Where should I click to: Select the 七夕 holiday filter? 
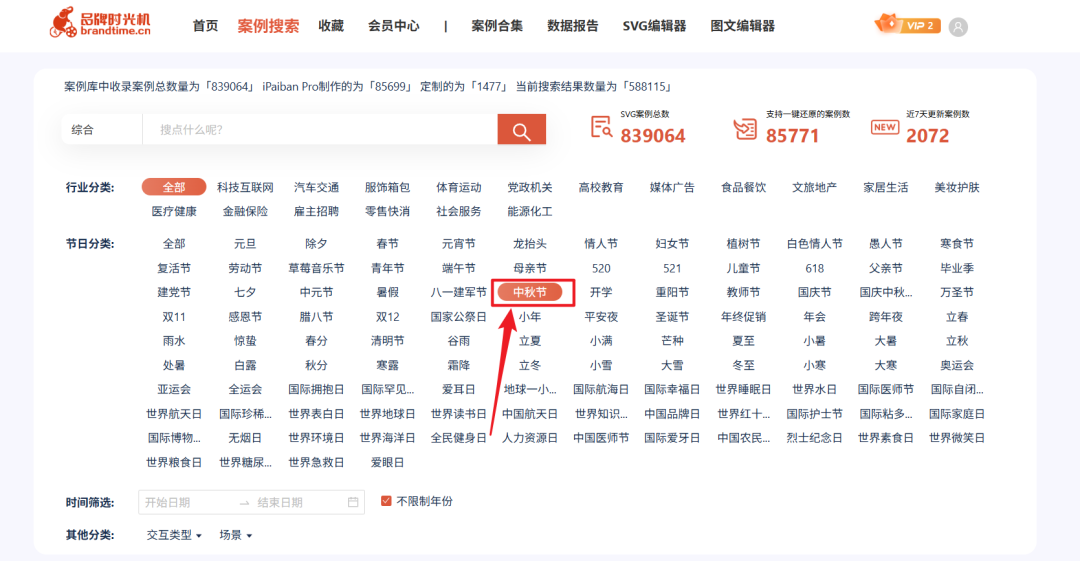tap(245, 292)
